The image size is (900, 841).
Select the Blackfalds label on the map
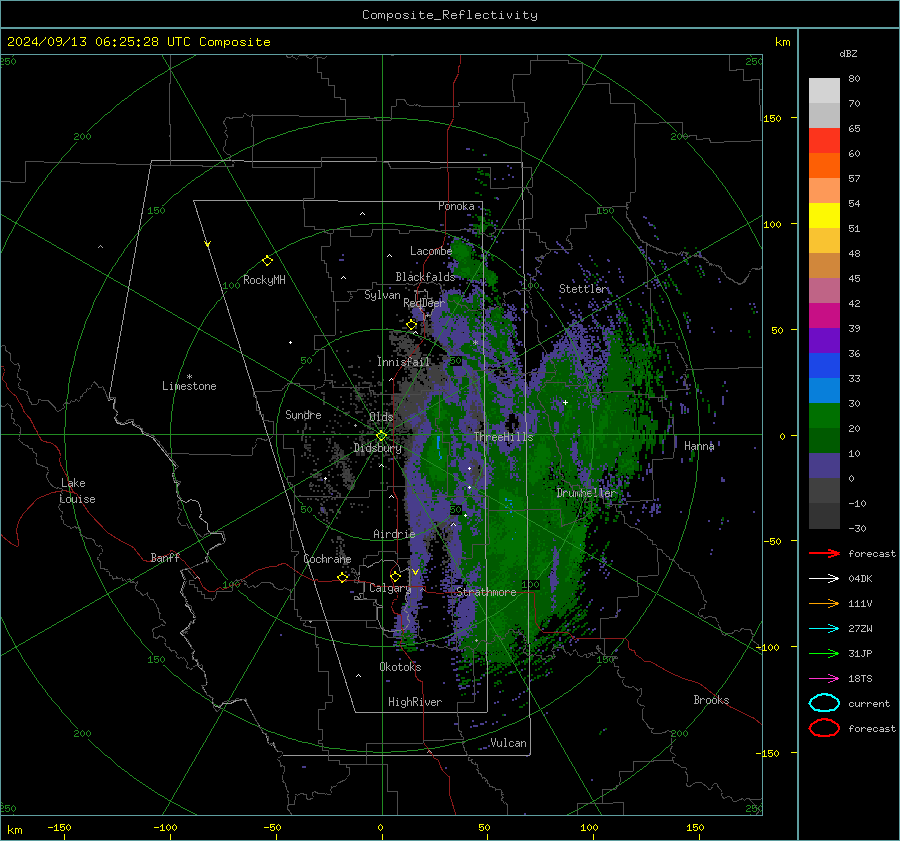425,277
